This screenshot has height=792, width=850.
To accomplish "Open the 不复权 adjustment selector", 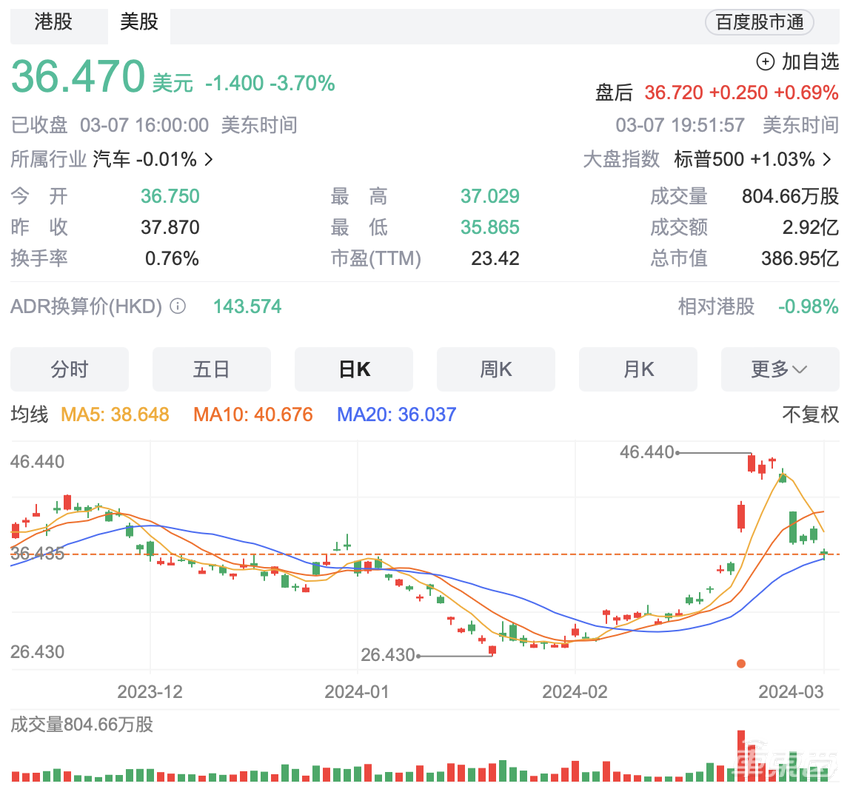I will coord(813,413).
